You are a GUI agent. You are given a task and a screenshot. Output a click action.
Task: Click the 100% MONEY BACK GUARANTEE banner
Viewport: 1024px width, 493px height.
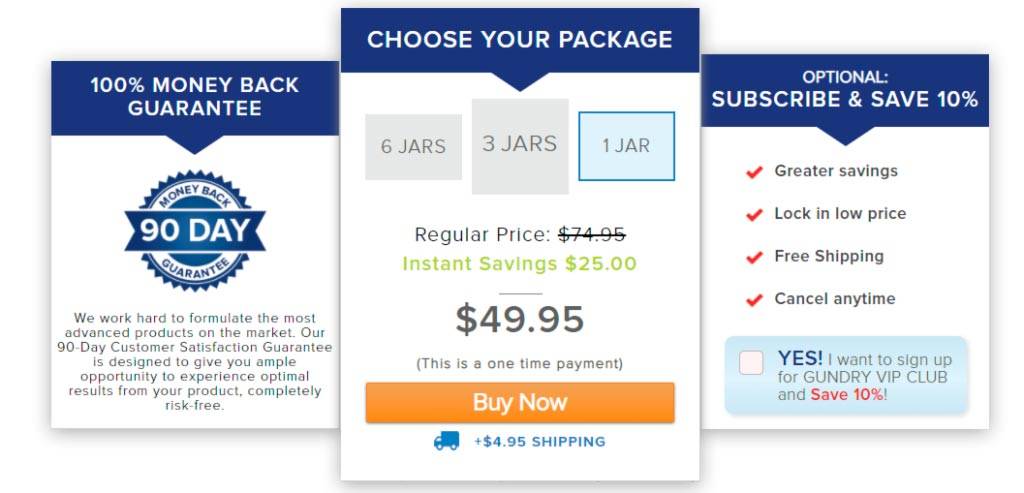click(x=195, y=96)
